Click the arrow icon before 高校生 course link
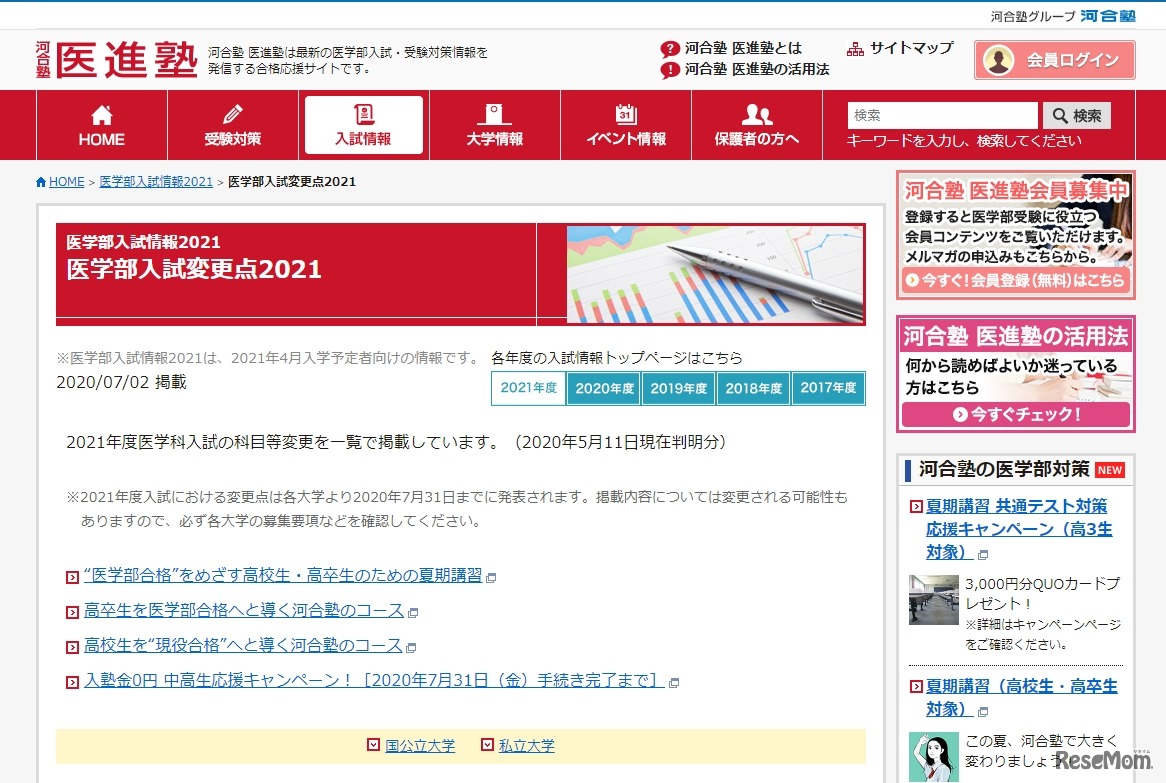Screen dimensions: 1166x783 [72, 648]
